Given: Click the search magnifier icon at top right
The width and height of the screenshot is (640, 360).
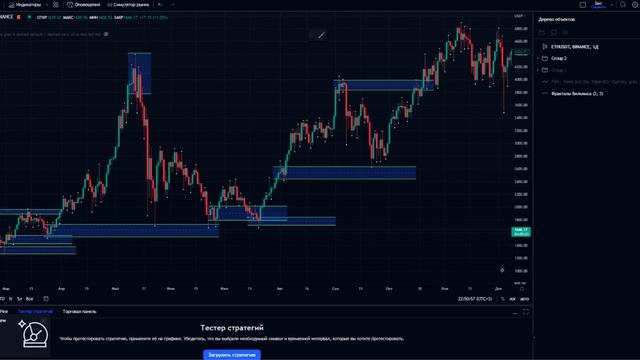Looking at the screenshot, I should click(x=622, y=5).
